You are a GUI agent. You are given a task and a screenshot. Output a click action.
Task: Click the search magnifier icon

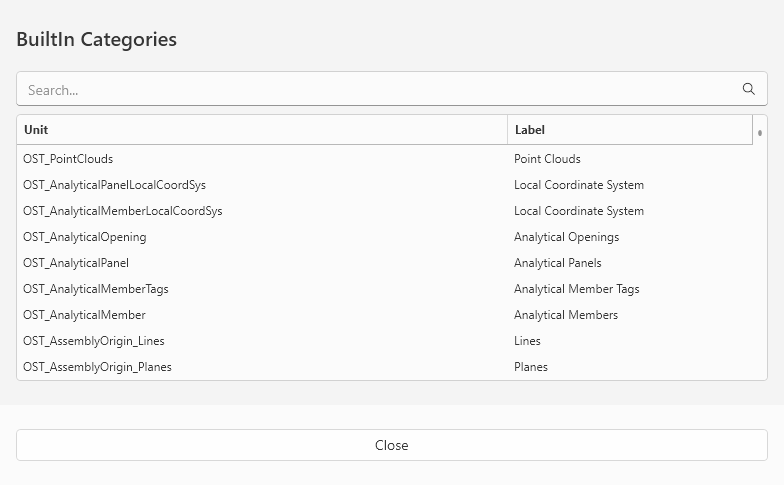click(748, 89)
